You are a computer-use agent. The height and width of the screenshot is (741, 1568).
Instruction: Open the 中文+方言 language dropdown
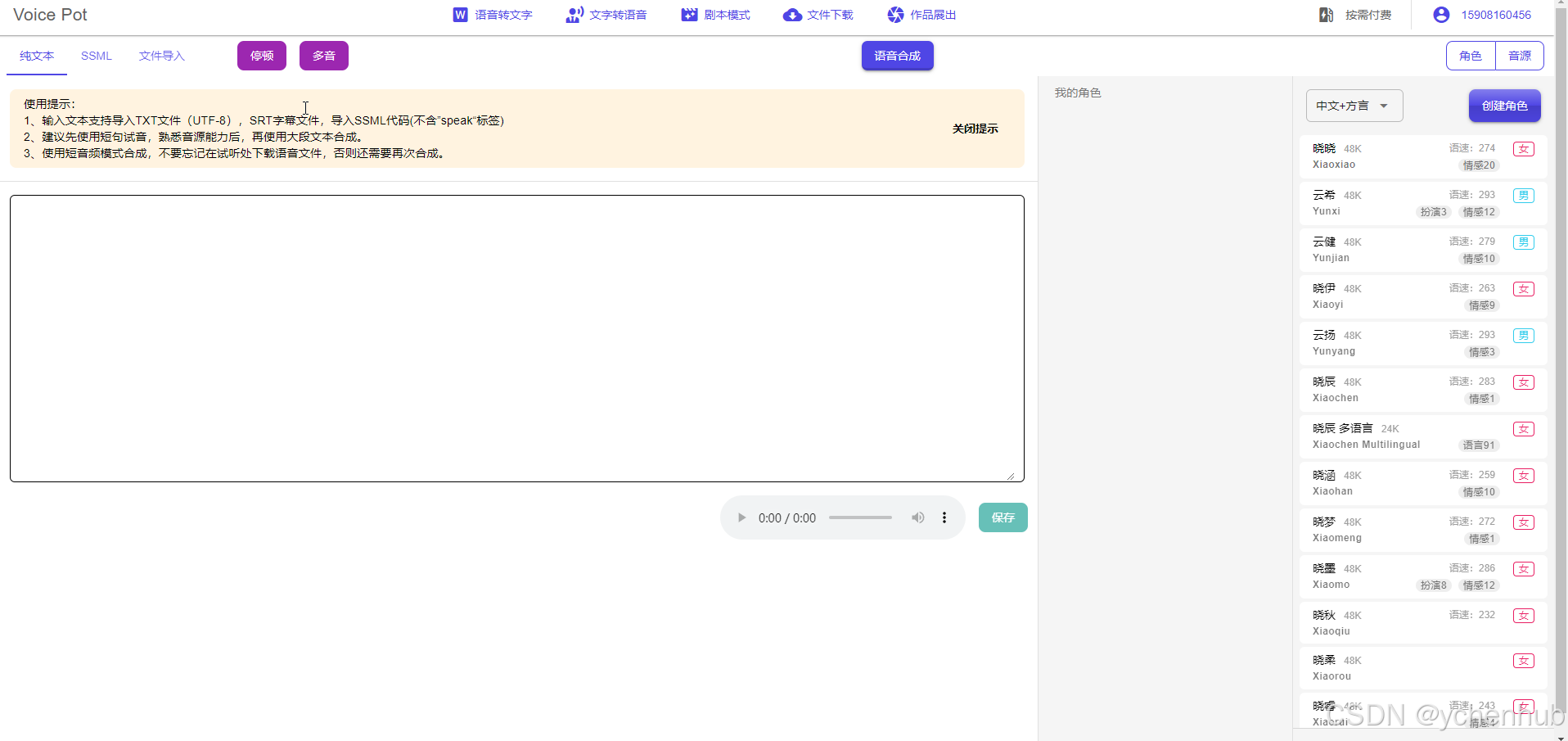click(x=1354, y=106)
